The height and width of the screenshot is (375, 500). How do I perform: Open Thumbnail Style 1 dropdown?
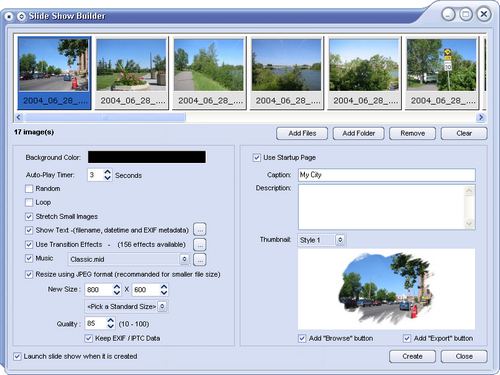pyautogui.click(x=340, y=240)
